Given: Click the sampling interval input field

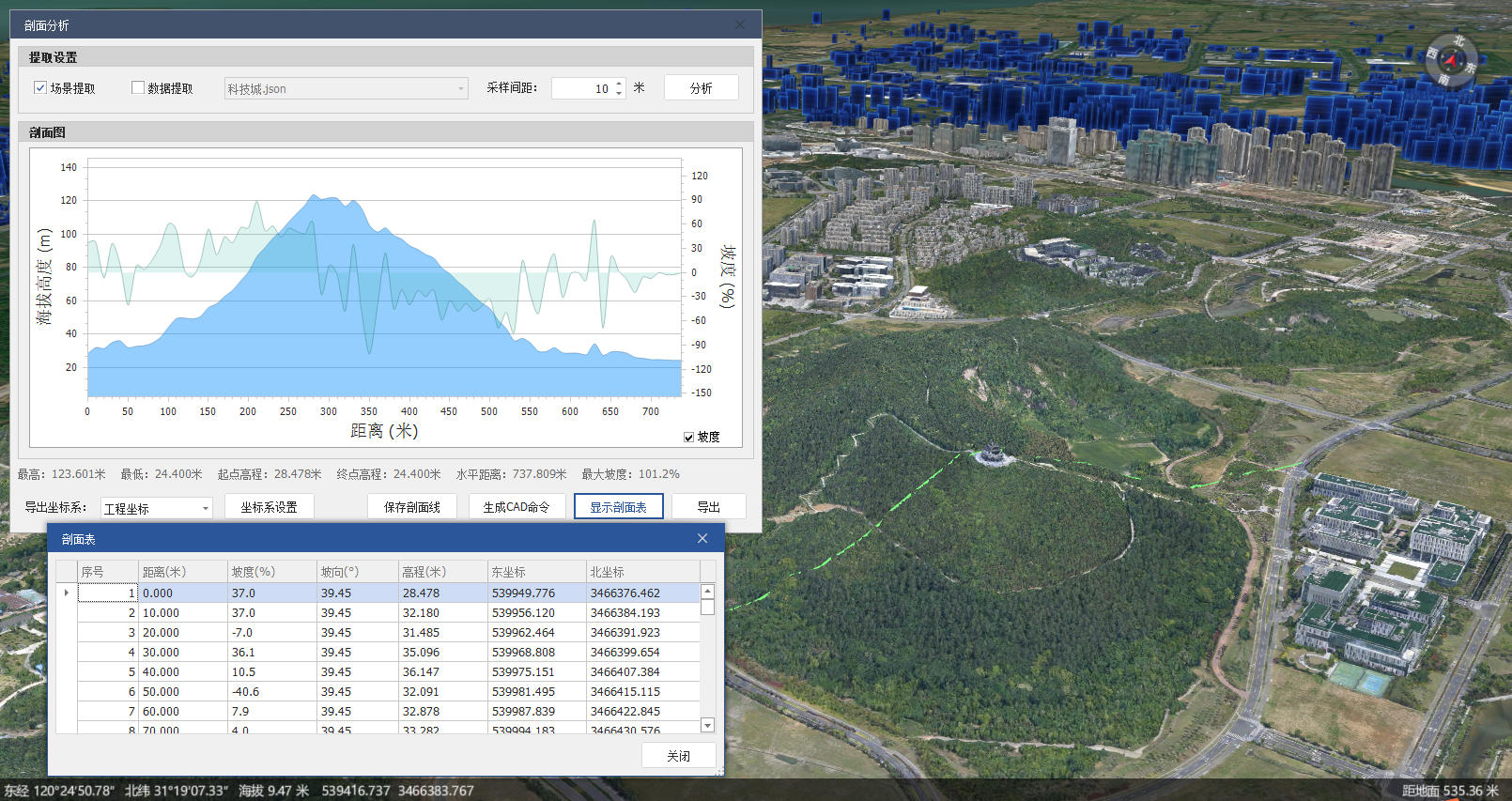Looking at the screenshot, I should (x=582, y=88).
